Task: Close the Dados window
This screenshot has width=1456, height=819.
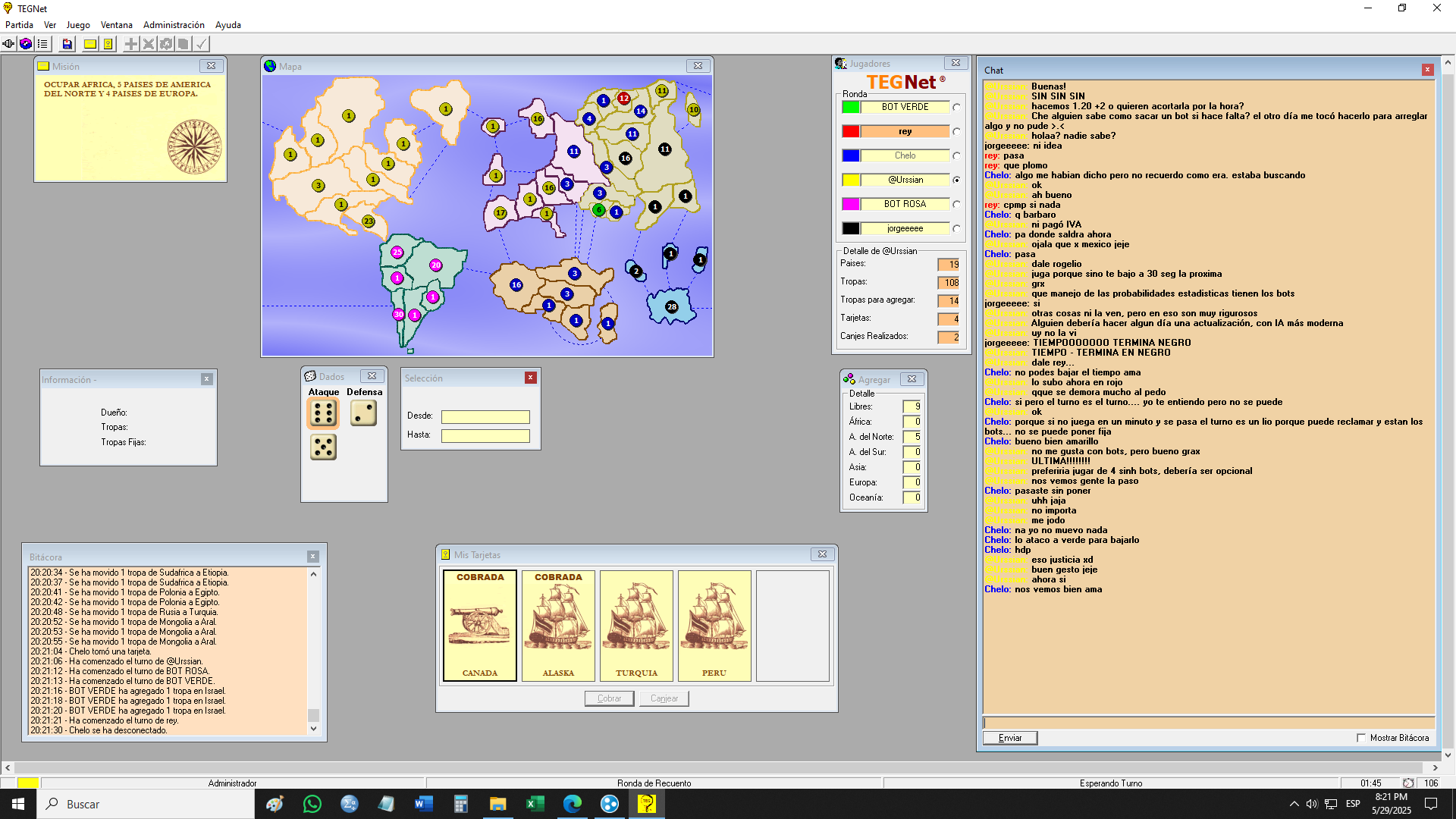Action: click(372, 376)
